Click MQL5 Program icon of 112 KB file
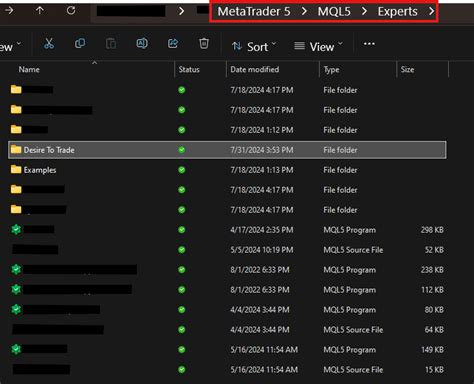Screen dimensions: 474x384 point(16,289)
